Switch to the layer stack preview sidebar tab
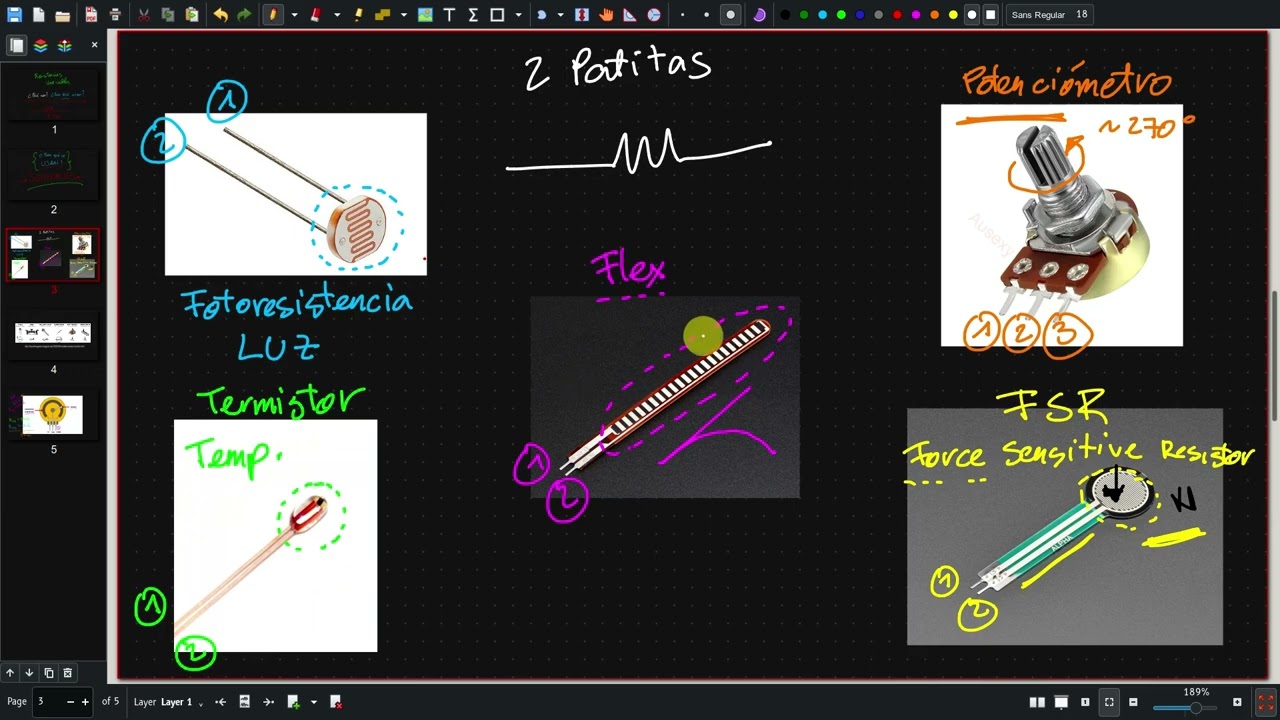This screenshot has width=1280, height=720. (x=65, y=45)
